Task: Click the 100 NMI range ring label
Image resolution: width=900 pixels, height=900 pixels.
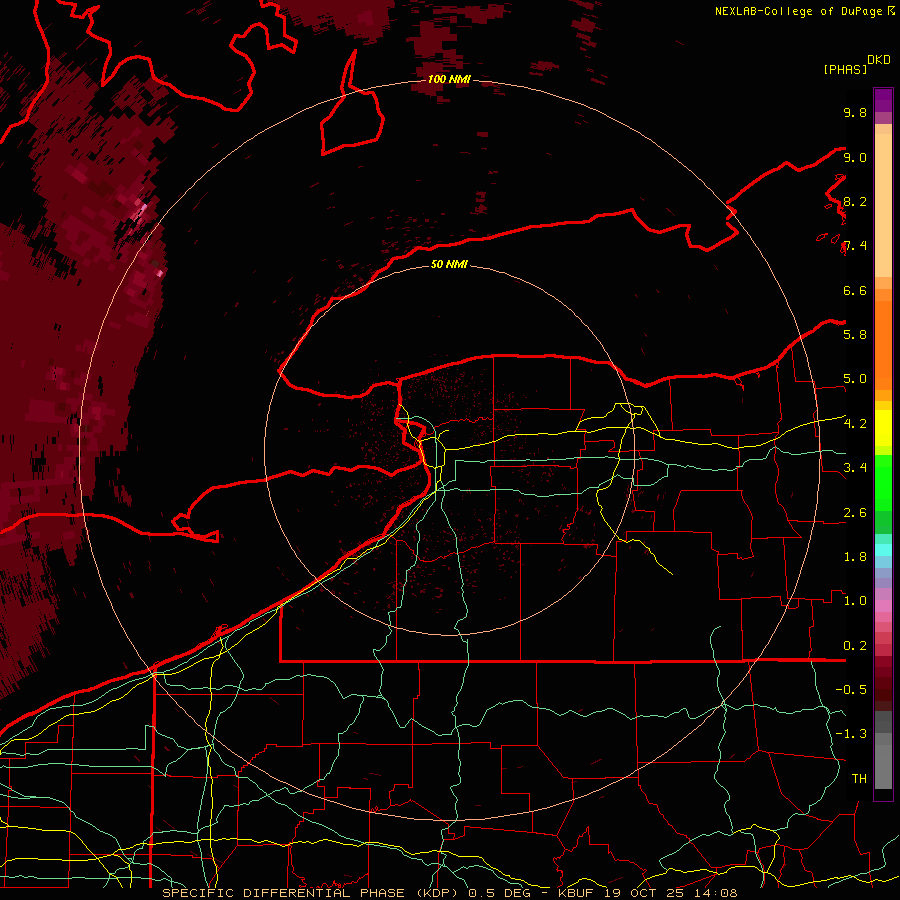Action: point(449,79)
